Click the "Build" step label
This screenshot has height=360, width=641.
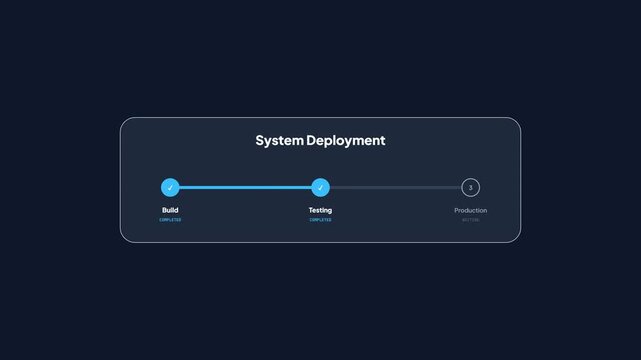coord(170,210)
